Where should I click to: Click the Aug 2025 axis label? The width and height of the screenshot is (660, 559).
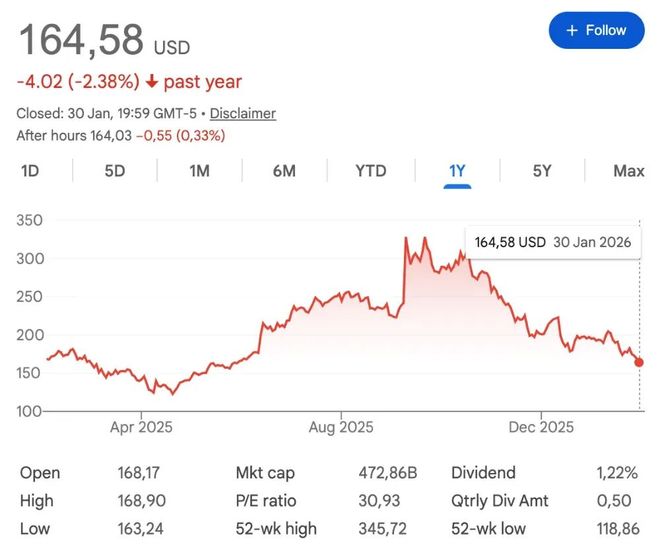(x=341, y=427)
